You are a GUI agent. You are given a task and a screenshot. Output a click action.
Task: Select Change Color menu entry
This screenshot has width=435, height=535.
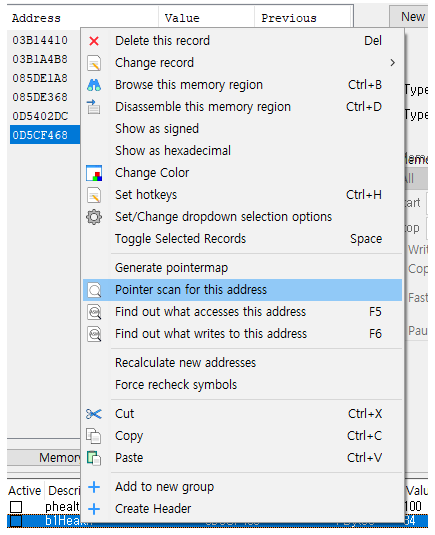pos(243,173)
